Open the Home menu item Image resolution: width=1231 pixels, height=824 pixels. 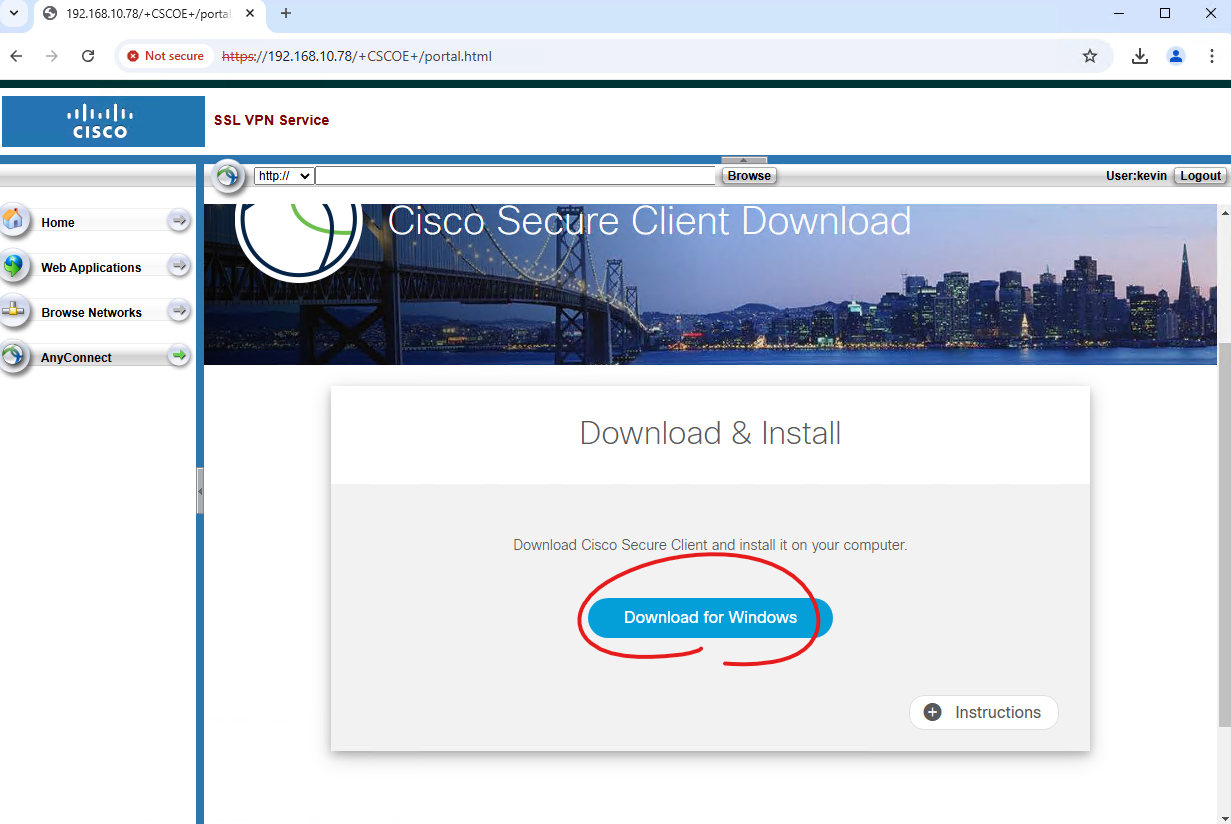point(96,222)
